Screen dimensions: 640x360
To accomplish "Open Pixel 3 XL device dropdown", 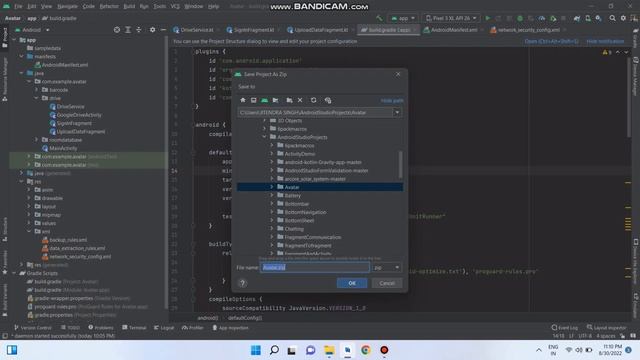I will (451, 18).
